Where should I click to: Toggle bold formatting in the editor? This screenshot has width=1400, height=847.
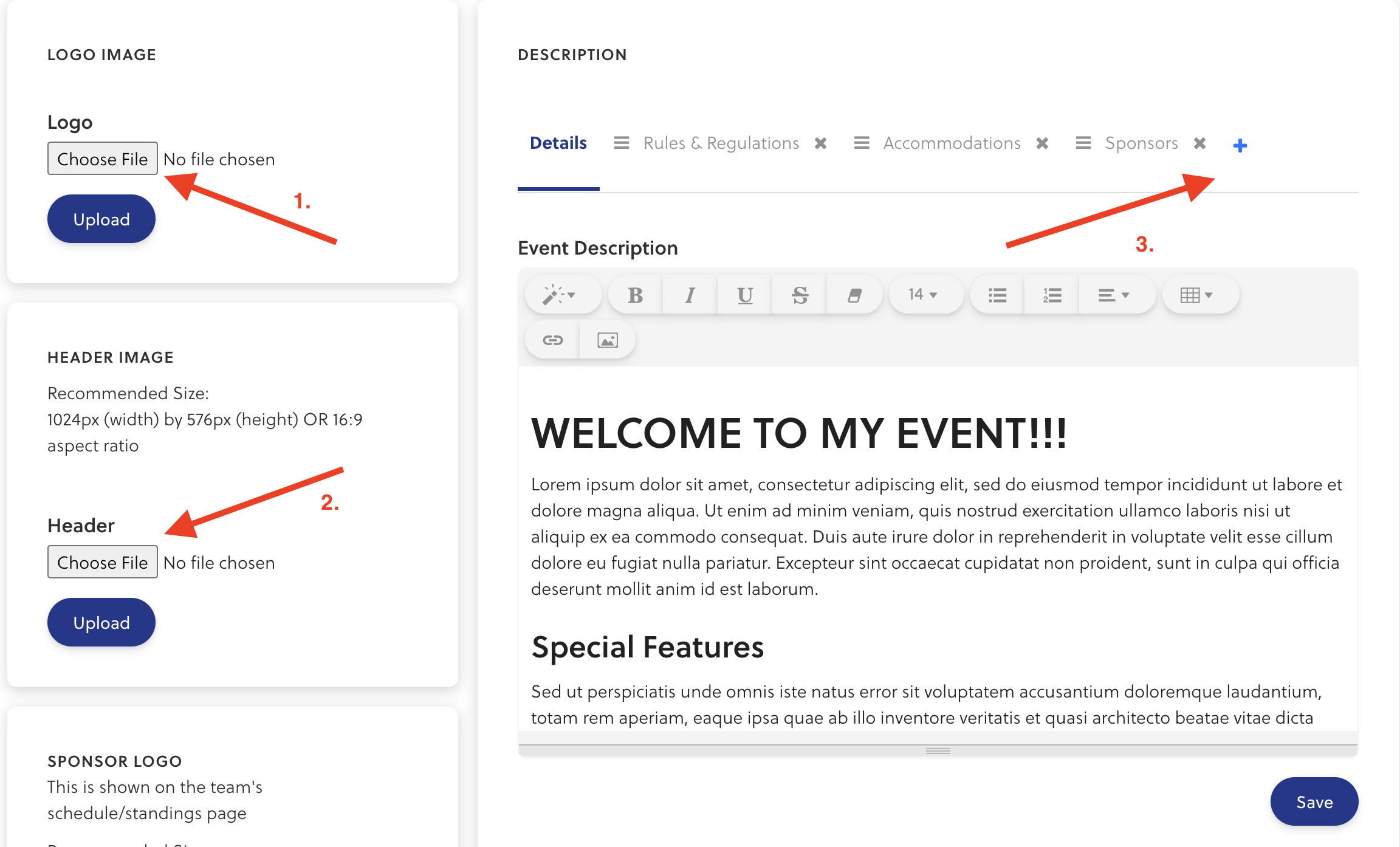point(634,294)
